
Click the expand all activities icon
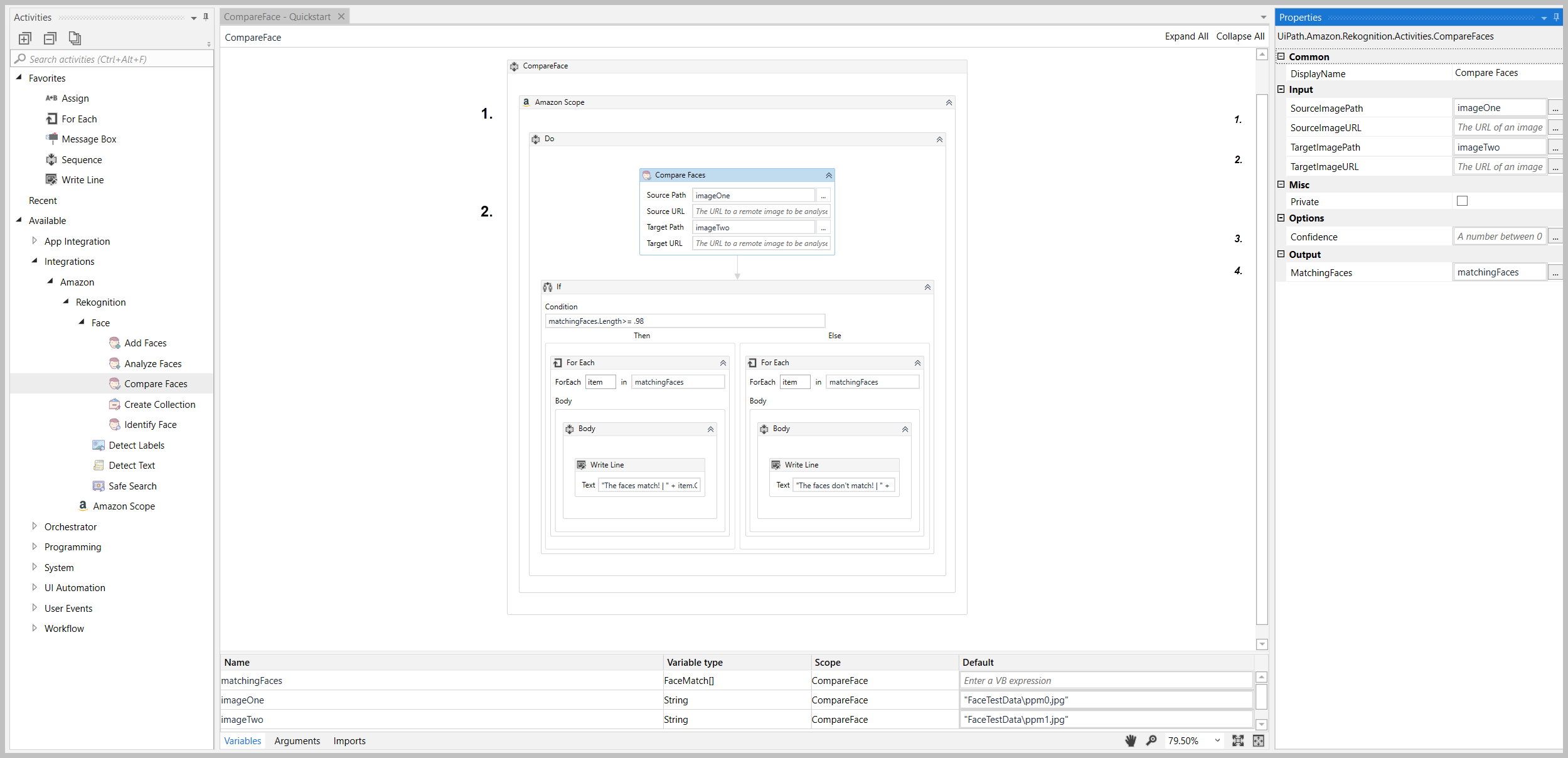coord(25,39)
